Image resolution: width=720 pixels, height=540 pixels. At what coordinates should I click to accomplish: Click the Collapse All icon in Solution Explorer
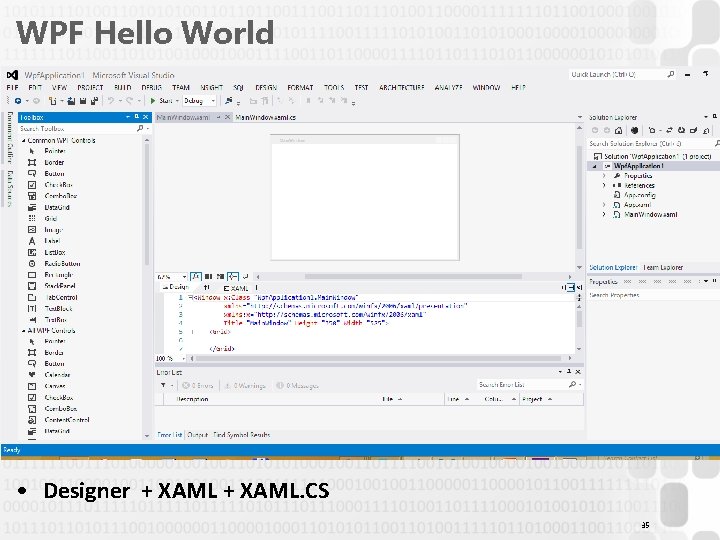[693, 130]
